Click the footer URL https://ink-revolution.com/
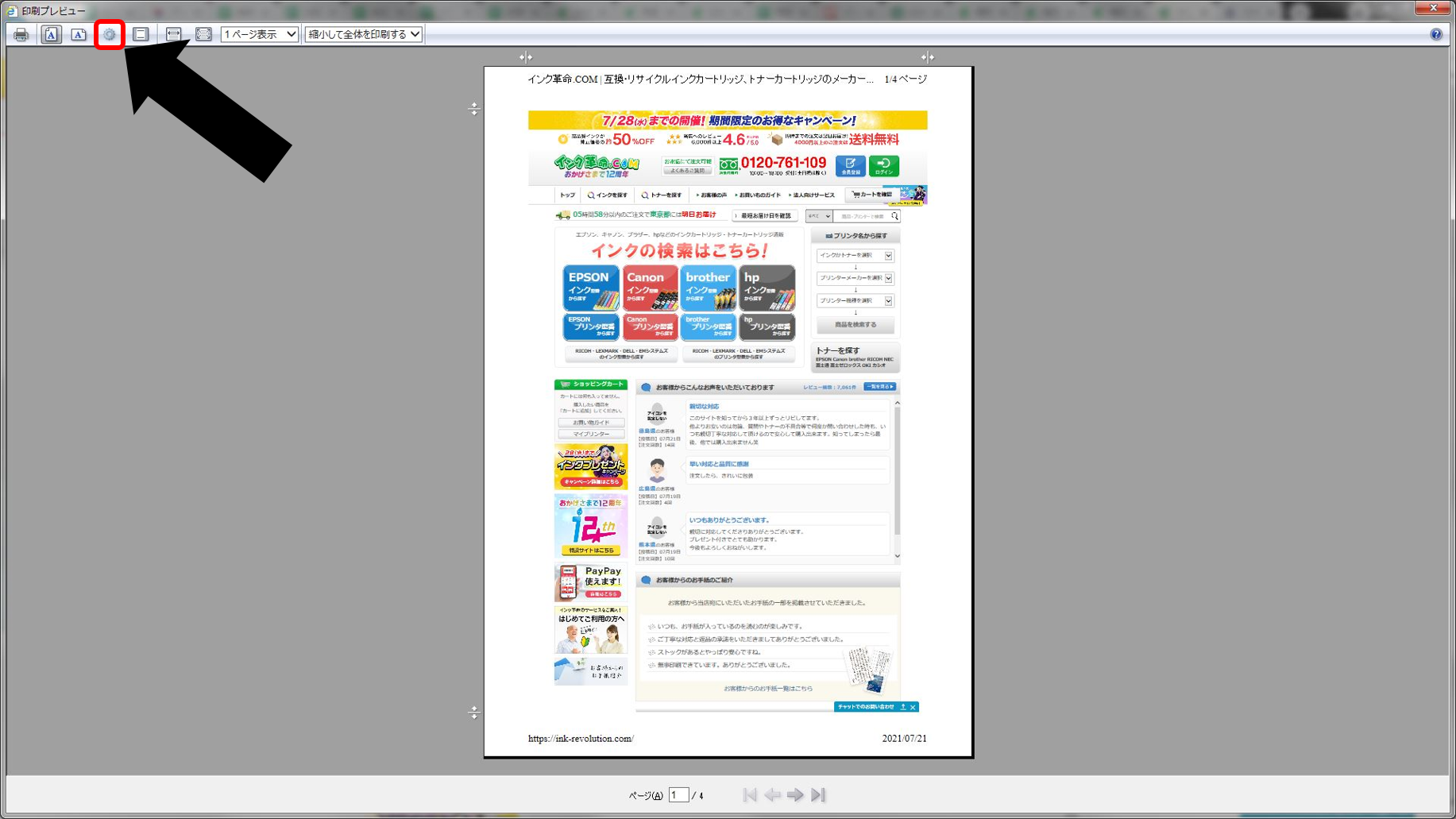 click(581, 739)
